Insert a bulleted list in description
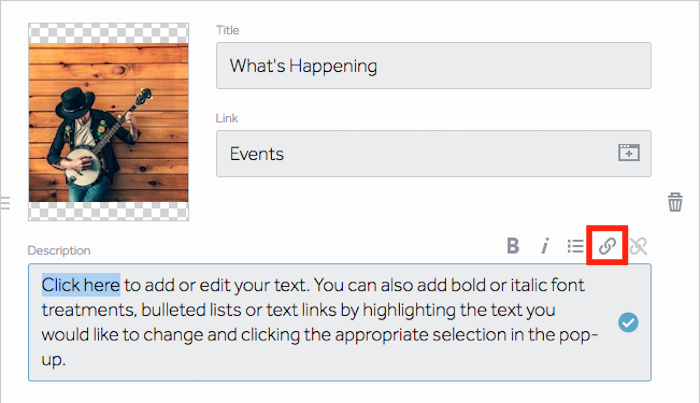This screenshot has width=700, height=403. coord(575,246)
